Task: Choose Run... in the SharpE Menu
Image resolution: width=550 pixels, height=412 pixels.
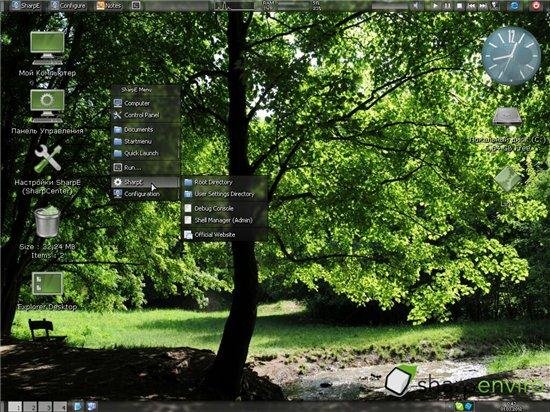Action: pos(145,168)
